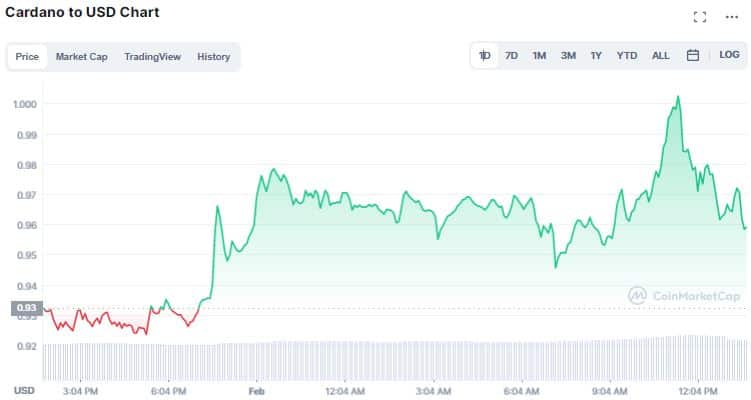The height and width of the screenshot is (400, 751).
Task: Click the 'Cardano to USD Chart' heading
Action: (82, 12)
